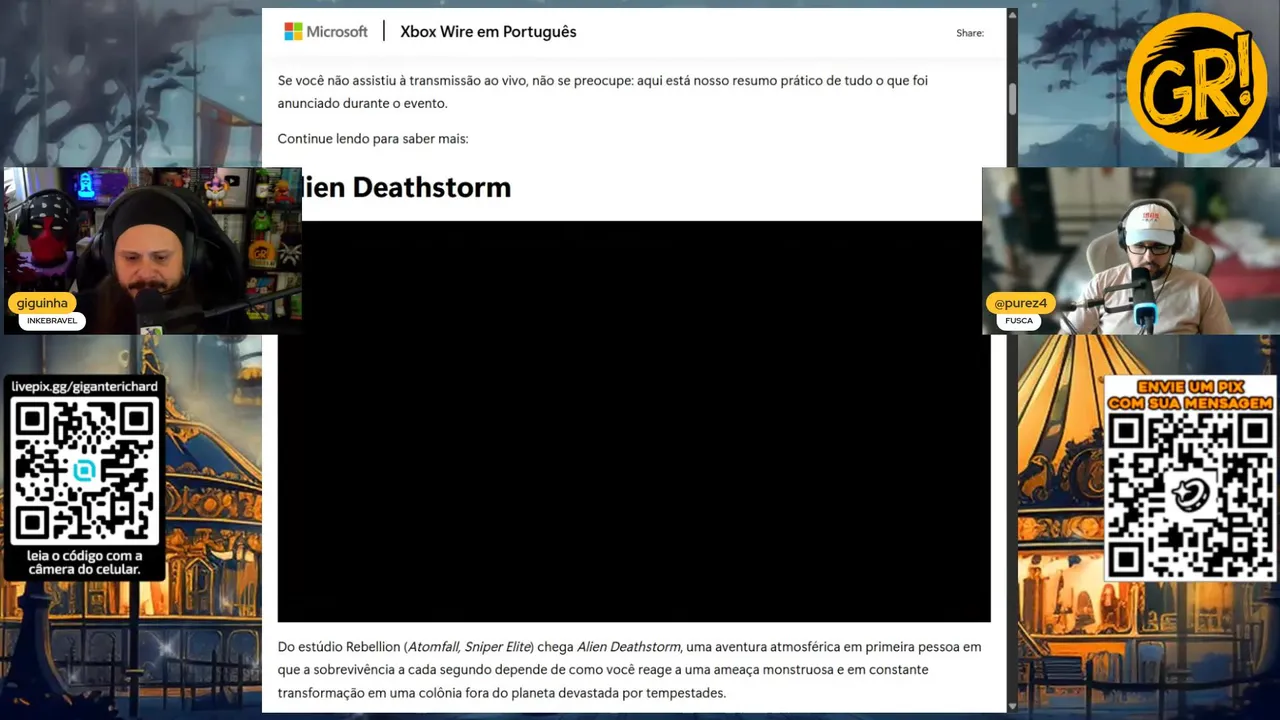Click the INKEBRAVEL label under giguinha
Viewport: 1280px width, 720px height.
tap(52, 321)
